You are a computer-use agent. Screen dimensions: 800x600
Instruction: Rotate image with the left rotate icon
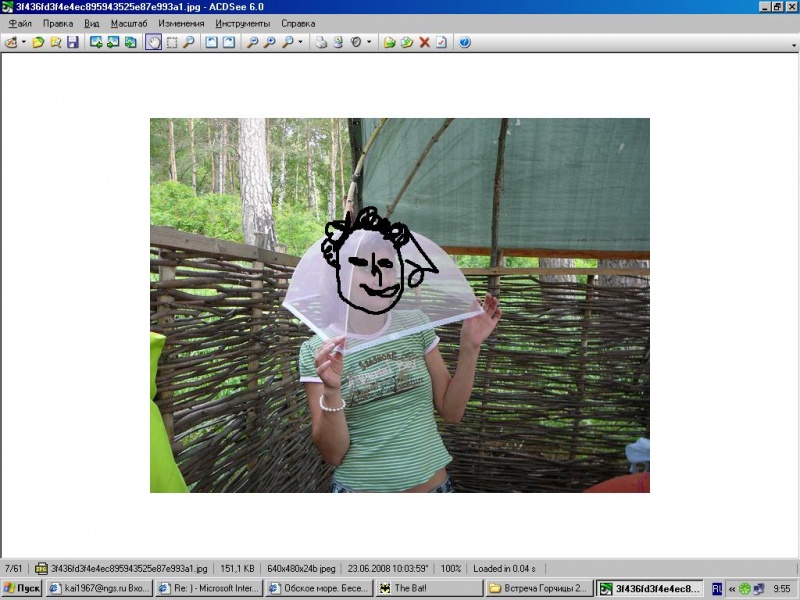[x=211, y=42]
